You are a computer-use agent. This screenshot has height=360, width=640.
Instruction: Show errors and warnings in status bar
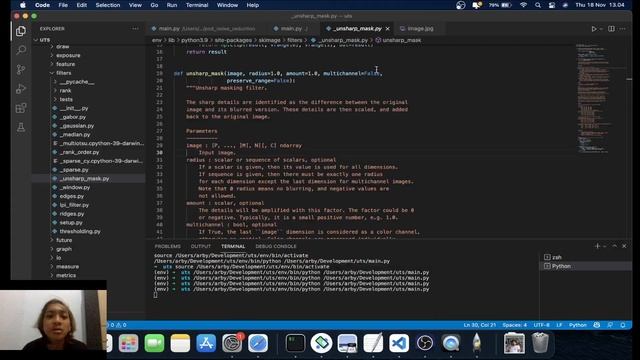pyautogui.click(x=118, y=325)
